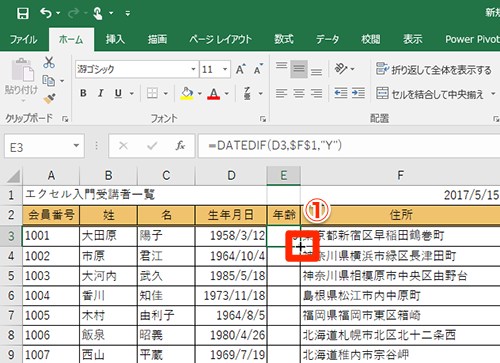
Task: Open the font size 11 dropdown
Action: 225,69
